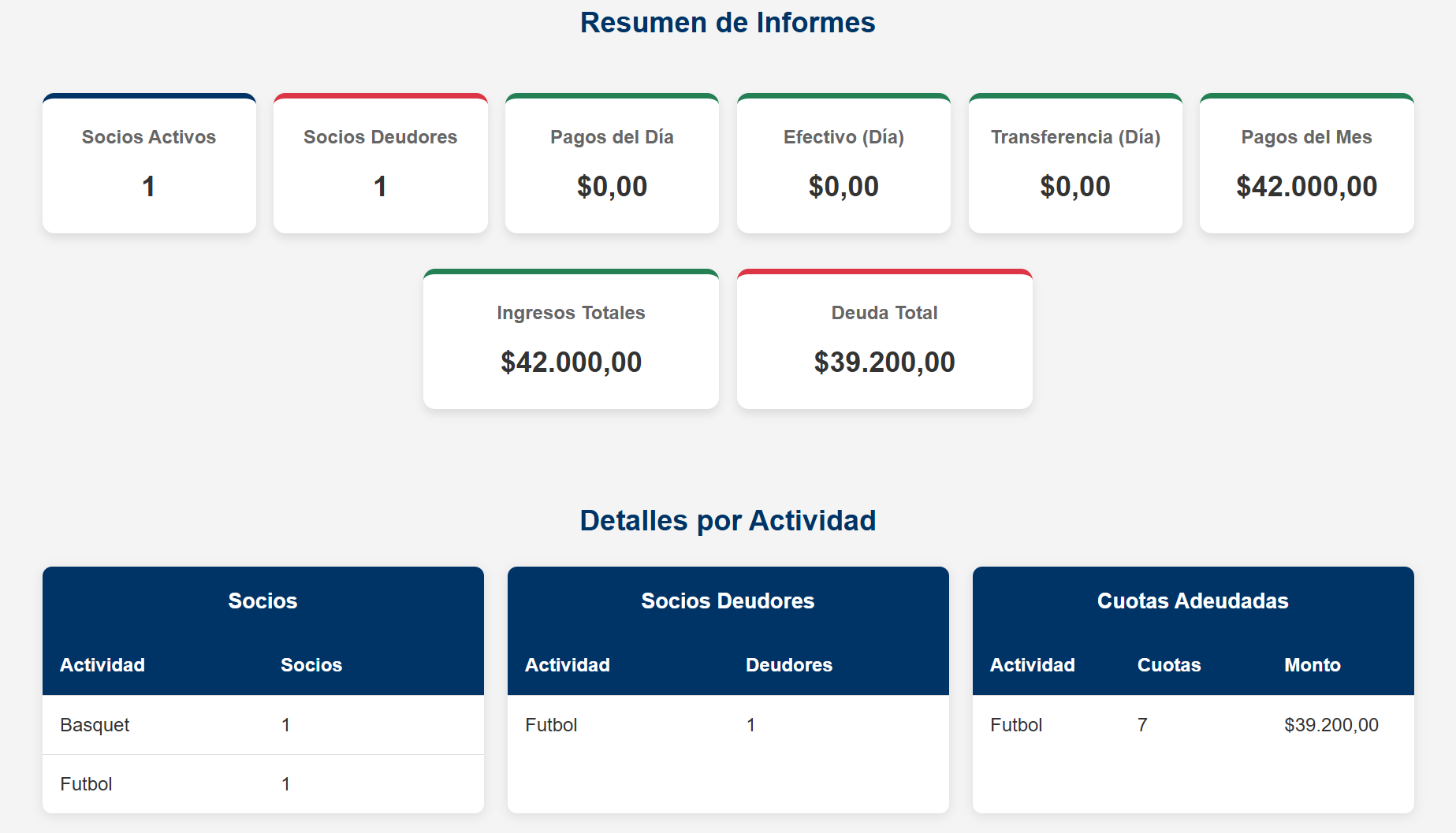The width and height of the screenshot is (1456, 833).
Task: Select the Socios Deudores summary card
Action: coord(380,163)
